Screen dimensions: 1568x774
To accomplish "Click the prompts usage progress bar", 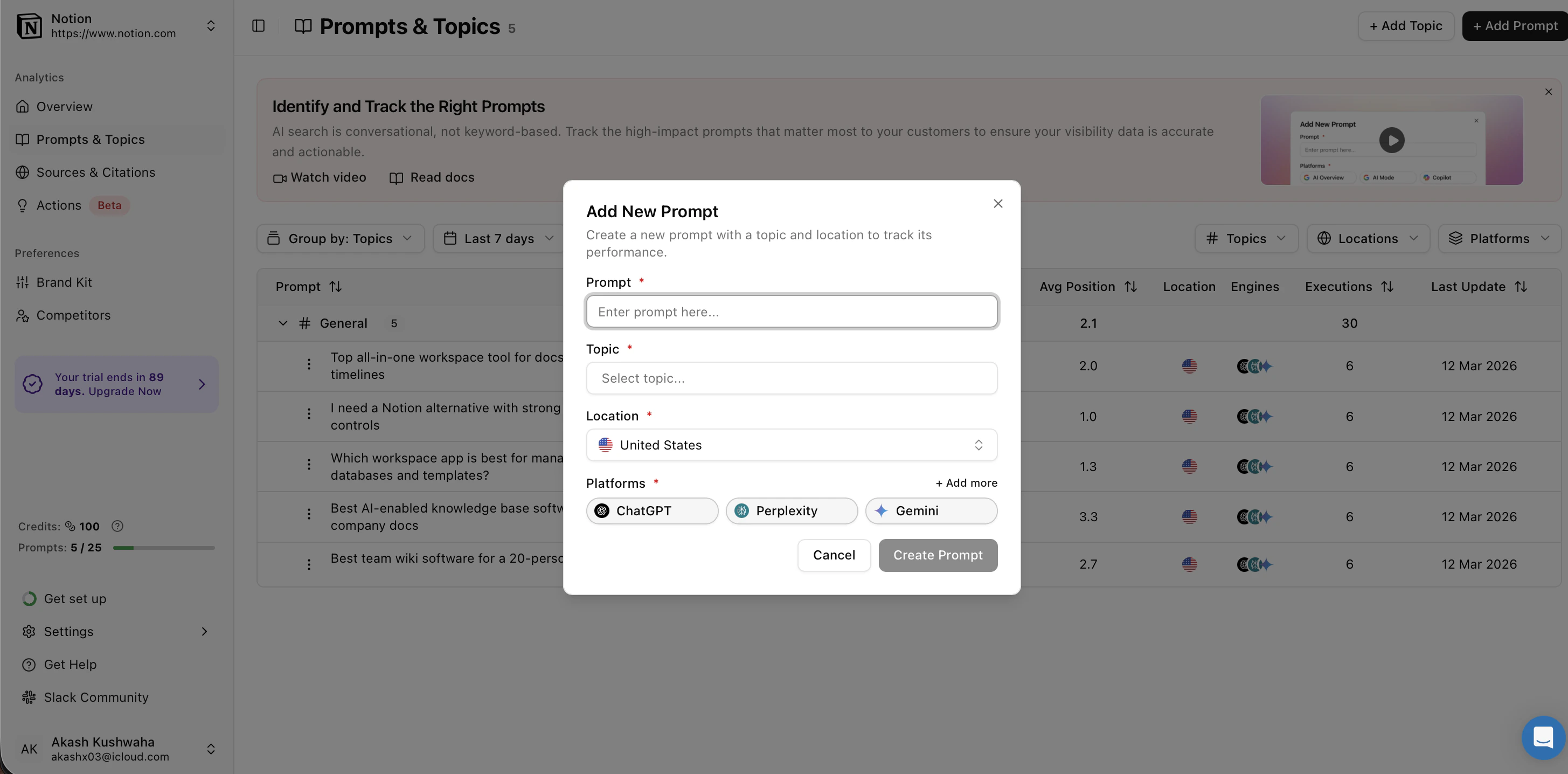I will (x=163, y=548).
